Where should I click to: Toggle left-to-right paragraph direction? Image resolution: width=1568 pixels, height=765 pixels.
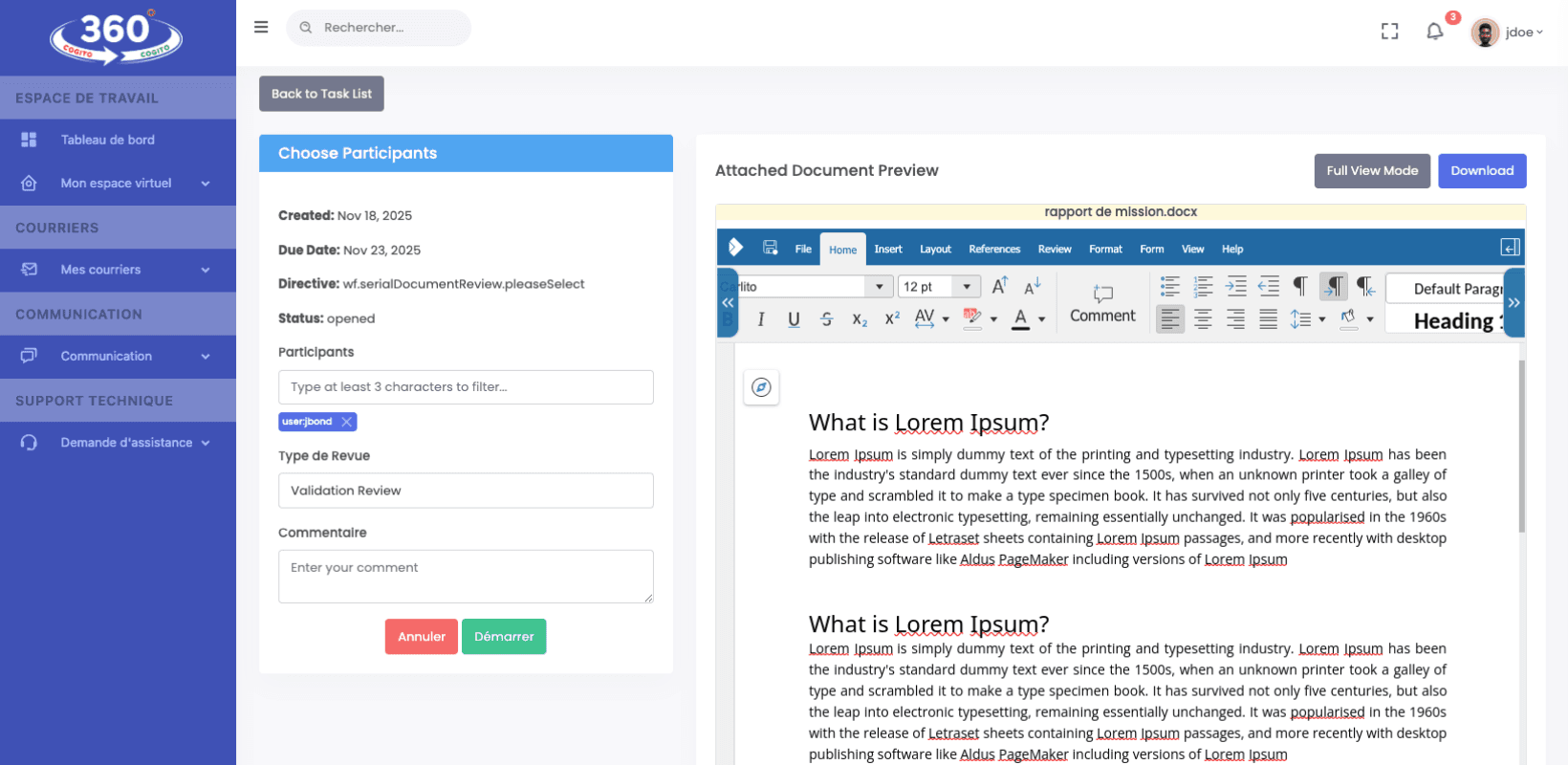pos(1333,286)
